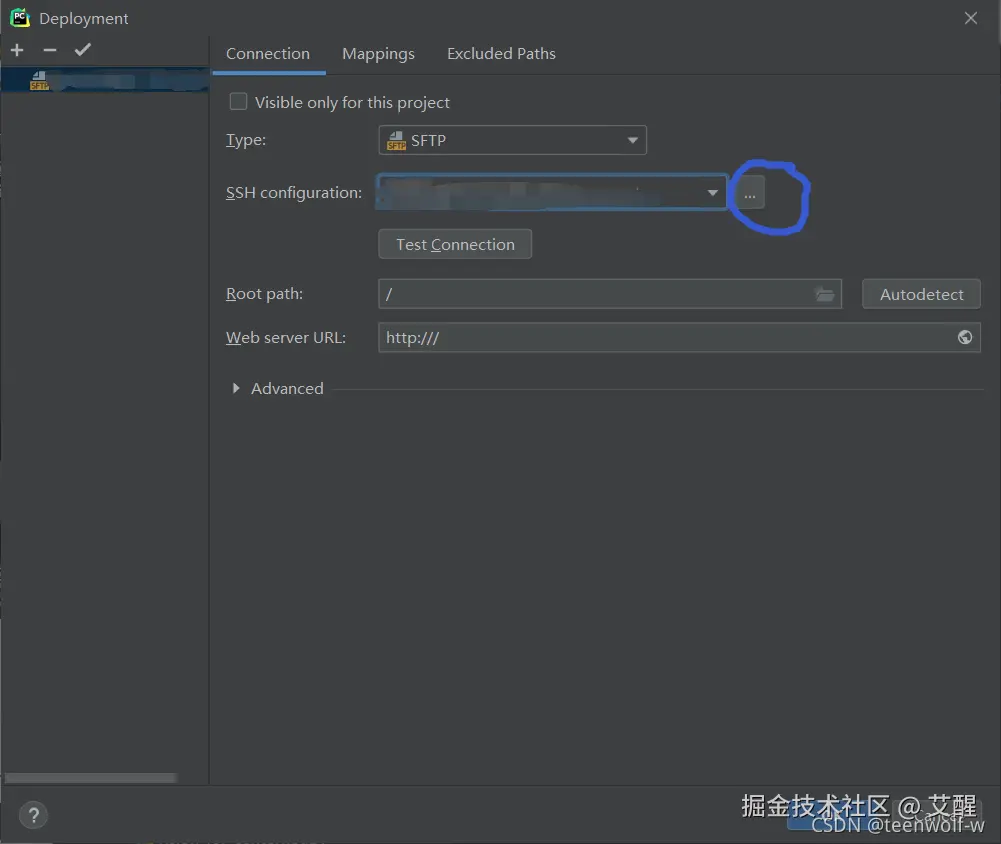Focus the Root path input field
Image resolution: width=1001 pixels, height=844 pixels.
[610, 294]
